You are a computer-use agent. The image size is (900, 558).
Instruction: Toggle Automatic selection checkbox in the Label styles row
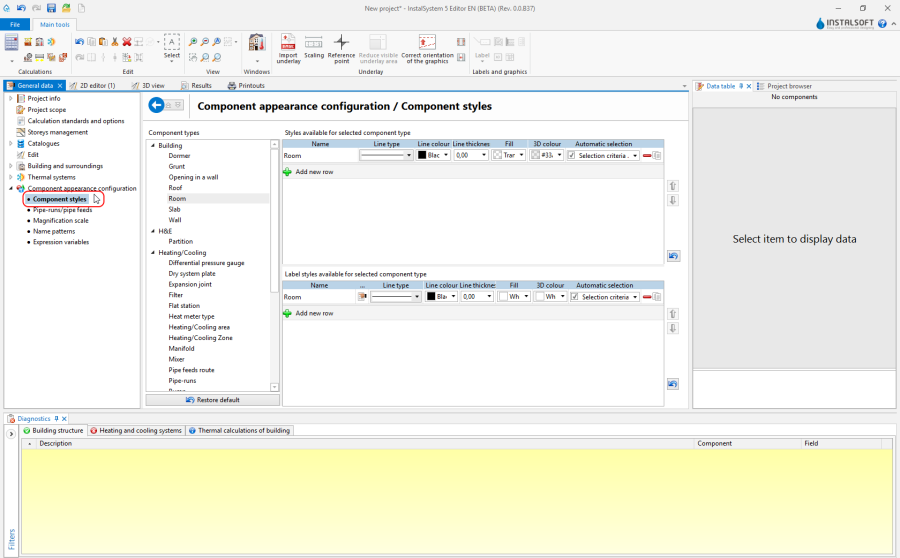coord(575,297)
